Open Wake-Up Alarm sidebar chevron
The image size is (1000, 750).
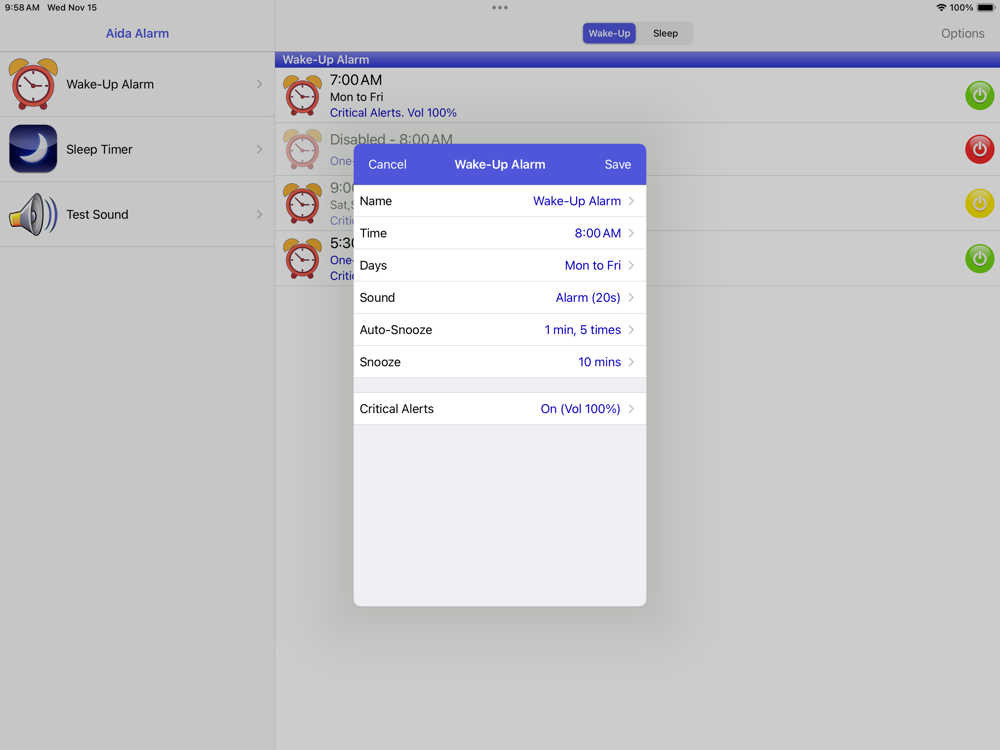(x=260, y=84)
